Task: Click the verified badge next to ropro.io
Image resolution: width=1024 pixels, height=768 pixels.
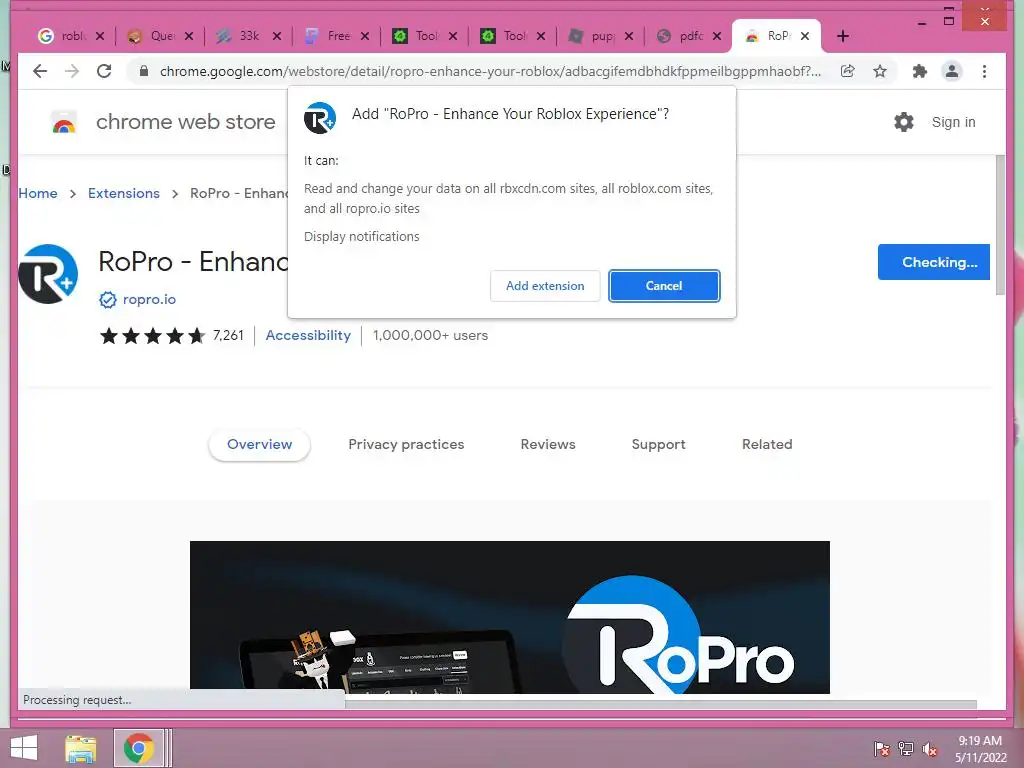Action: coord(108,300)
